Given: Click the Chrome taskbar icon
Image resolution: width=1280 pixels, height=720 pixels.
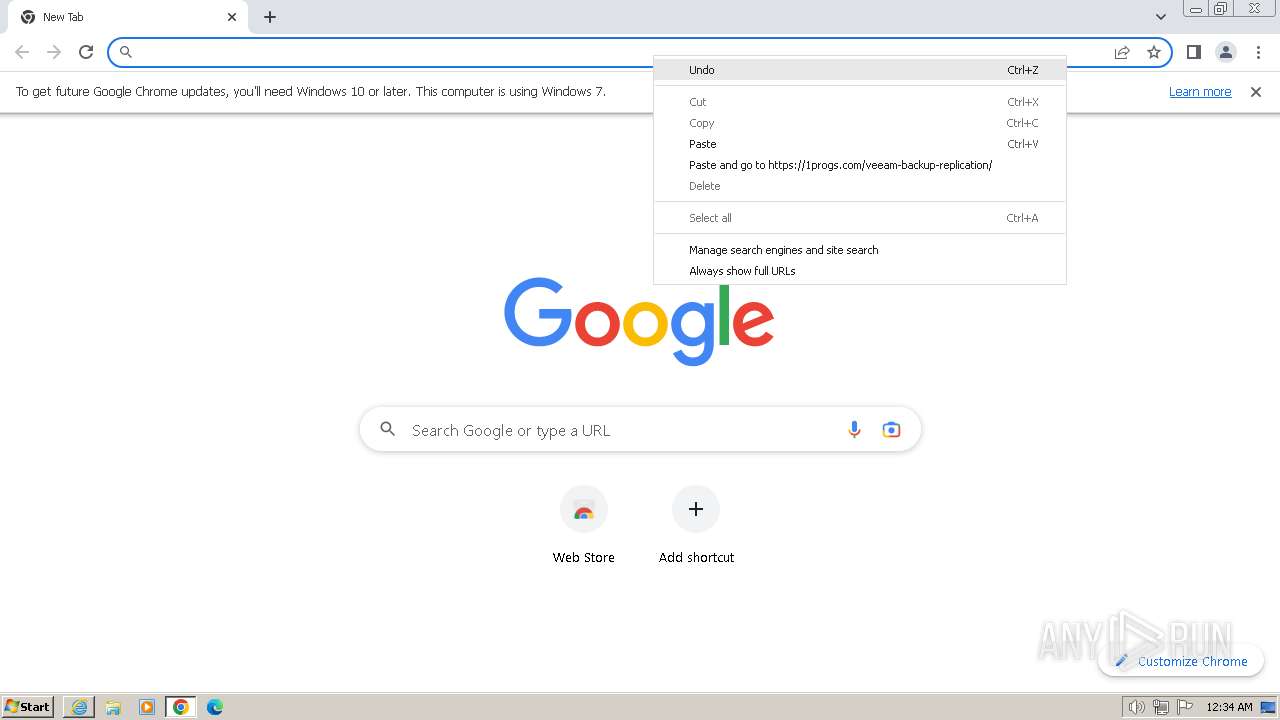Looking at the screenshot, I should (x=181, y=707).
